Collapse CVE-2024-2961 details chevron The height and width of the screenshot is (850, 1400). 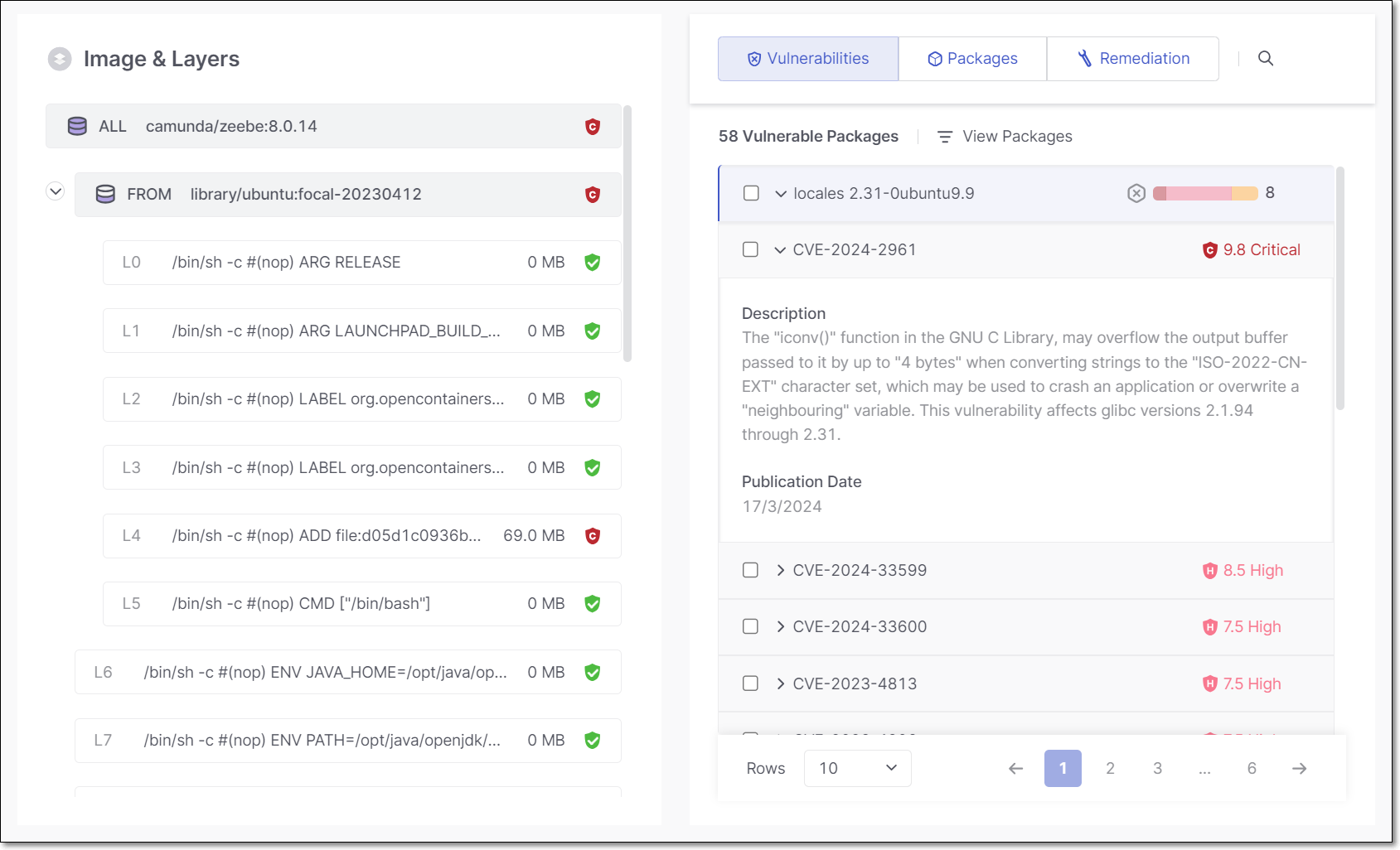coord(780,250)
